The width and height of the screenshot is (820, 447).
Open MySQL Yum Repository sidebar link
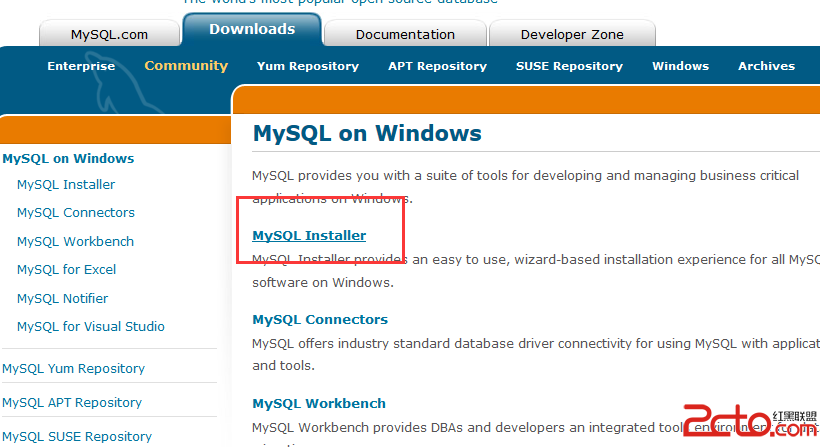tap(73, 369)
